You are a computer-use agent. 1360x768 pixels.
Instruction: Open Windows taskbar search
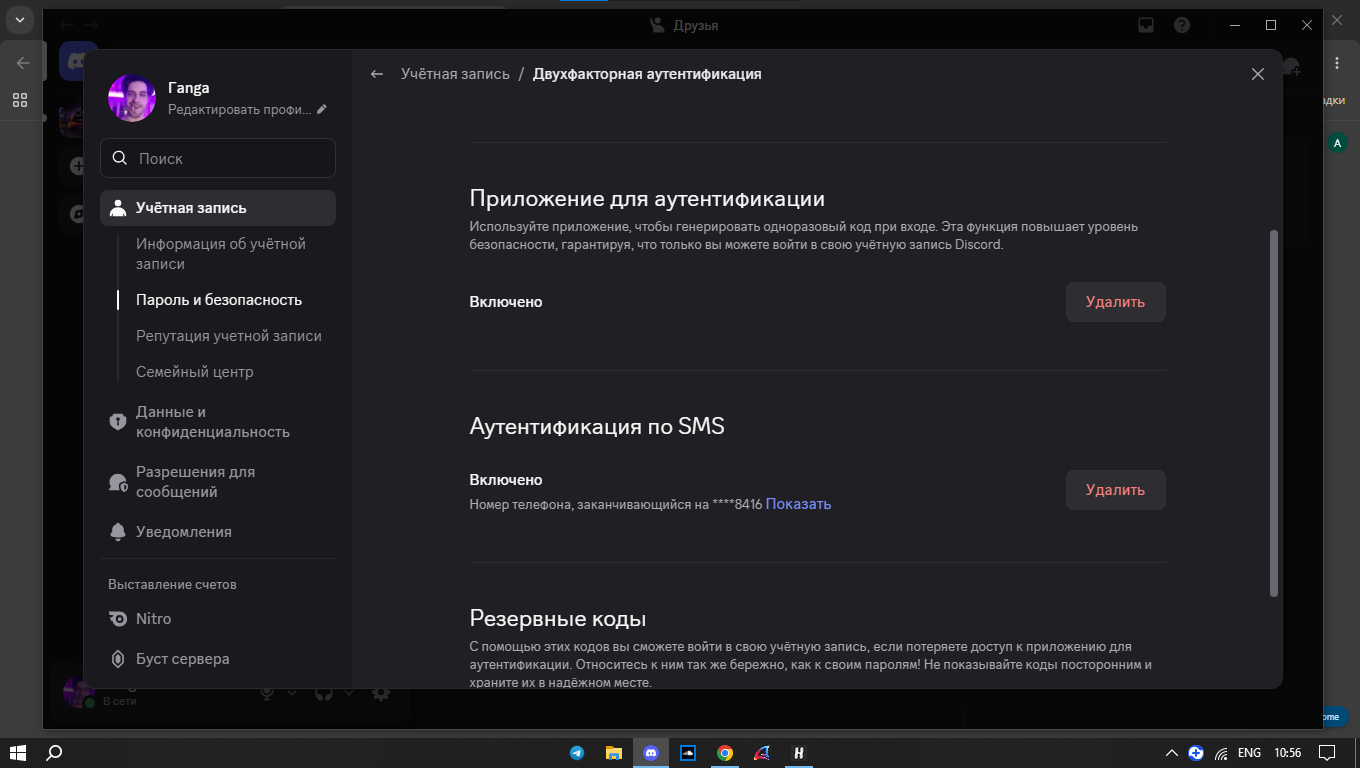point(55,753)
